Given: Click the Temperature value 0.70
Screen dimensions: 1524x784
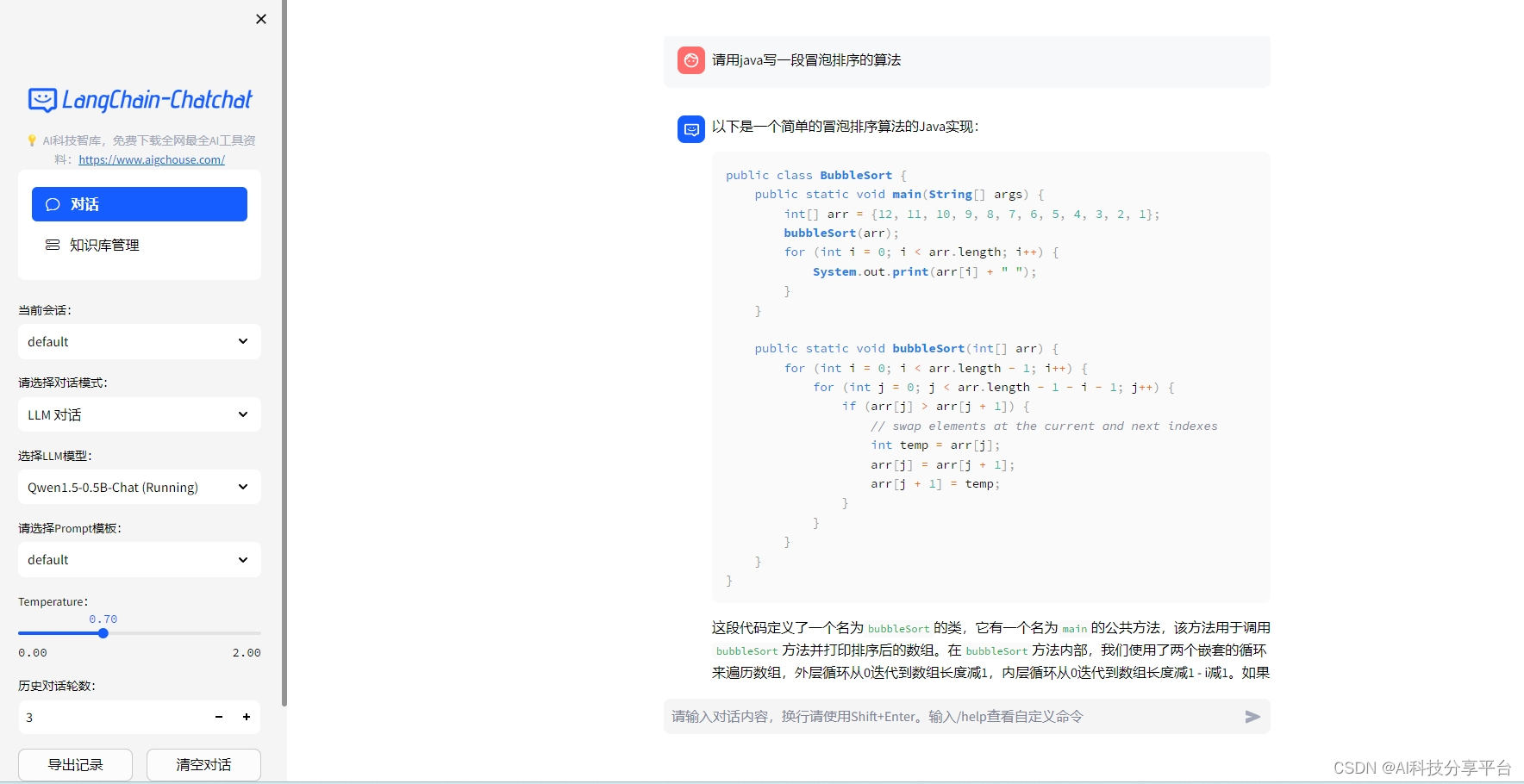Looking at the screenshot, I should [x=103, y=619].
